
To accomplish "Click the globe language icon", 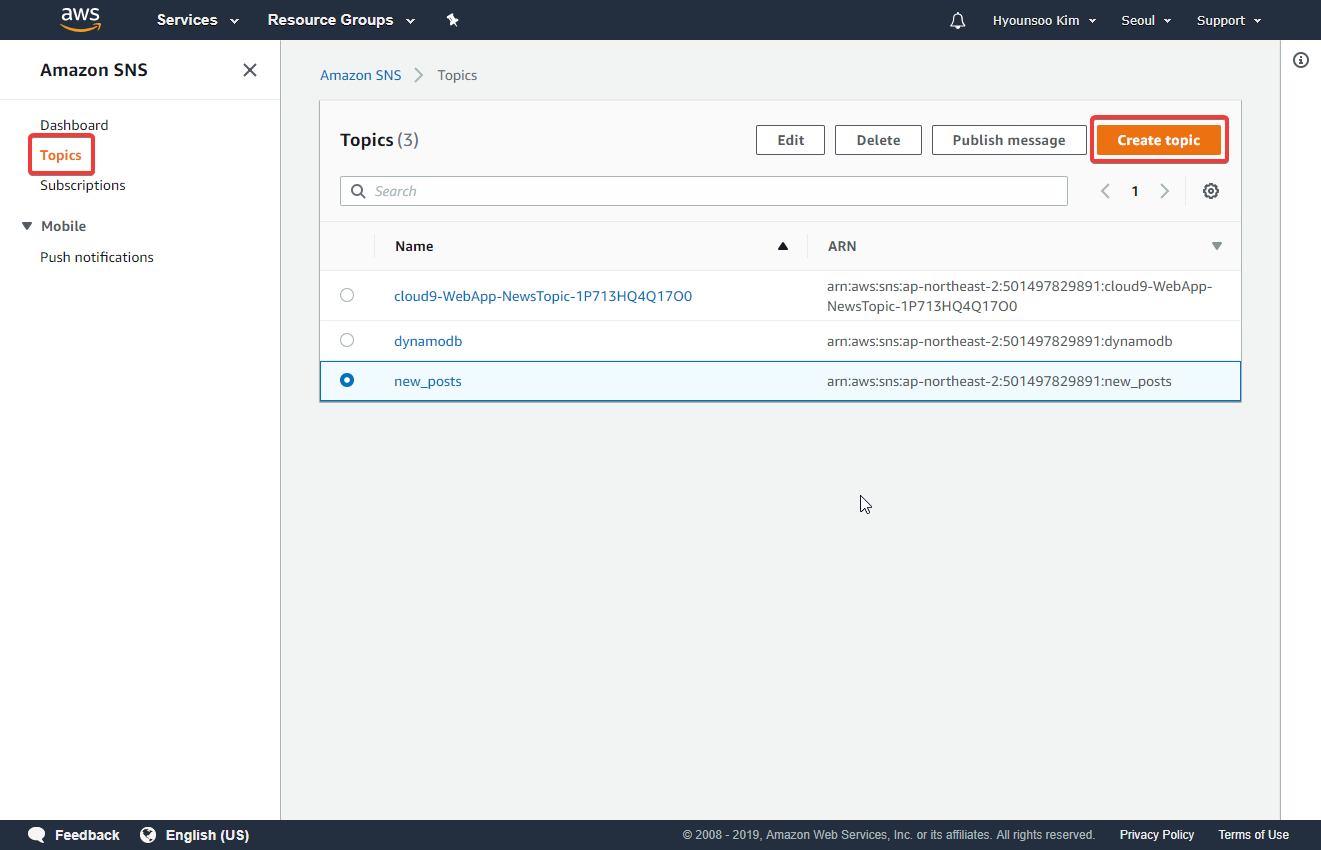I will tap(148, 835).
